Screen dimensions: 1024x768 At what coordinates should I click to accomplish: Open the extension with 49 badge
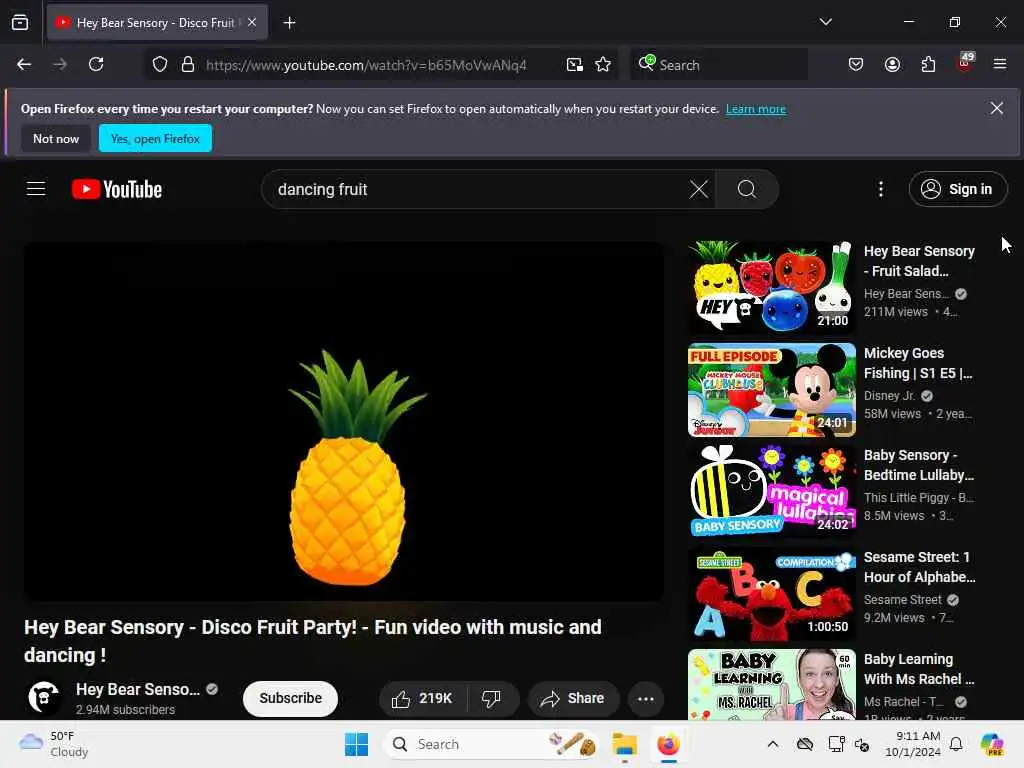coord(965,63)
